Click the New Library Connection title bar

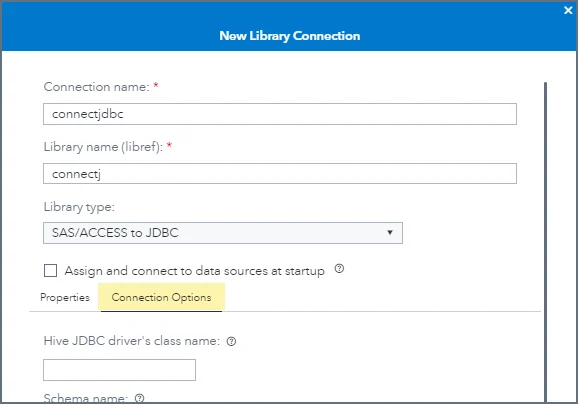[x=289, y=36]
